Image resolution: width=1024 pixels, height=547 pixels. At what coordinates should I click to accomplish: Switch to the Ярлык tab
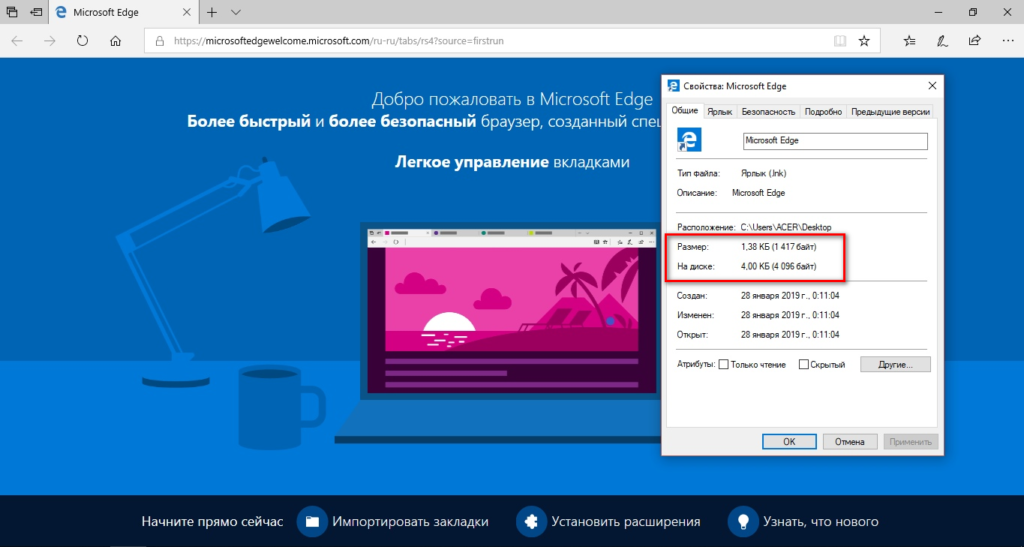tap(720, 112)
